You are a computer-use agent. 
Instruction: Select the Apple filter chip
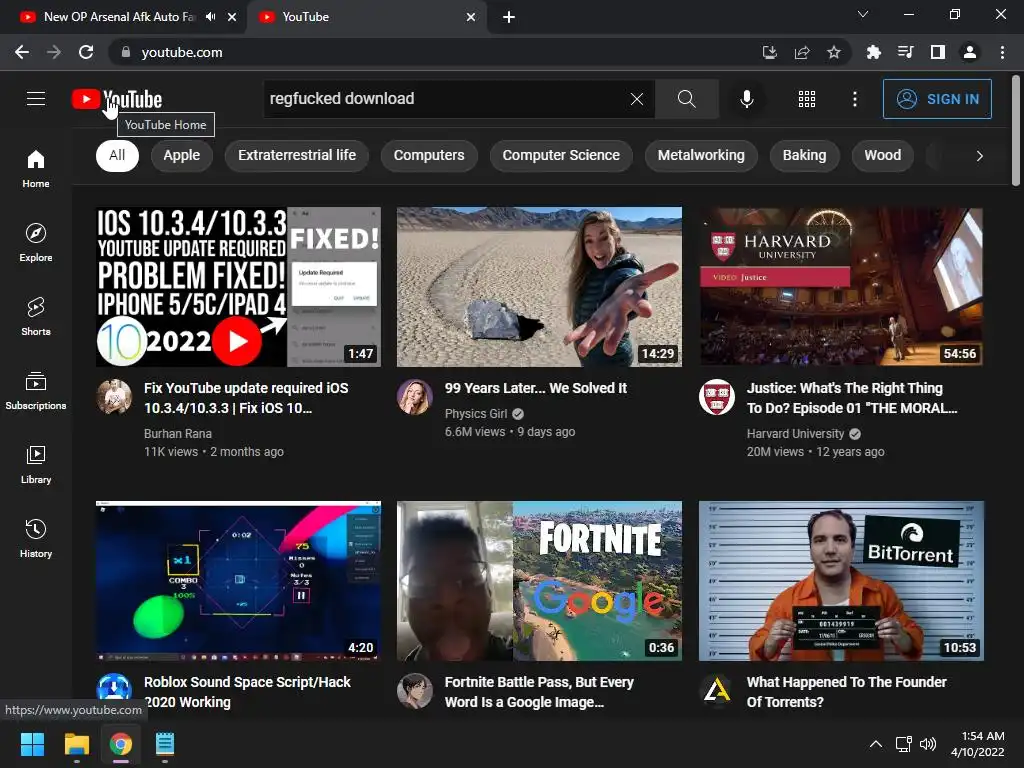pos(182,155)
